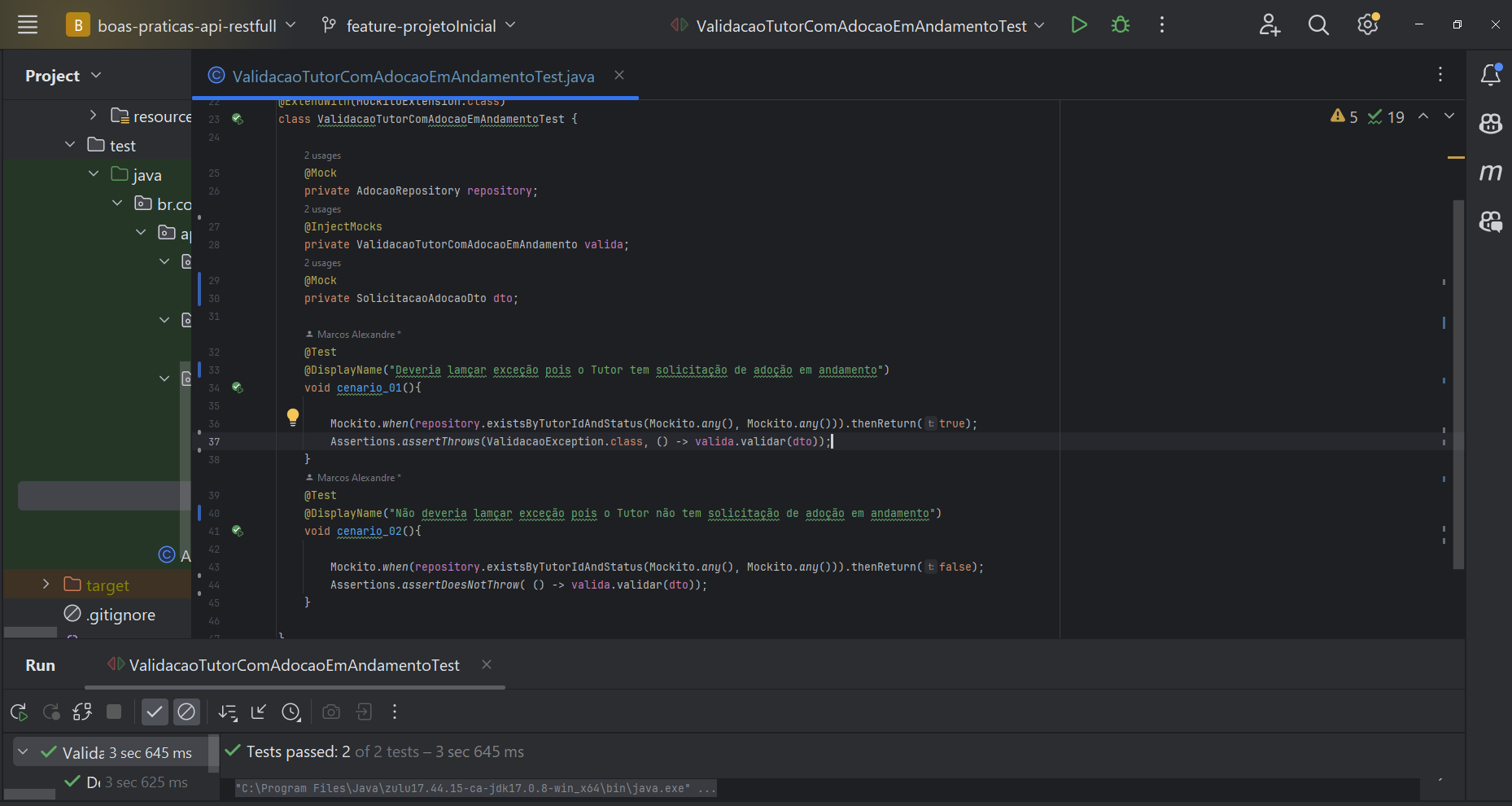The width and height of the screenshot is (1512, 806).
Task: Close the ValidacaoTutorComAdocaoEmAndamentoTest.java editor tab
Action: 619,75
